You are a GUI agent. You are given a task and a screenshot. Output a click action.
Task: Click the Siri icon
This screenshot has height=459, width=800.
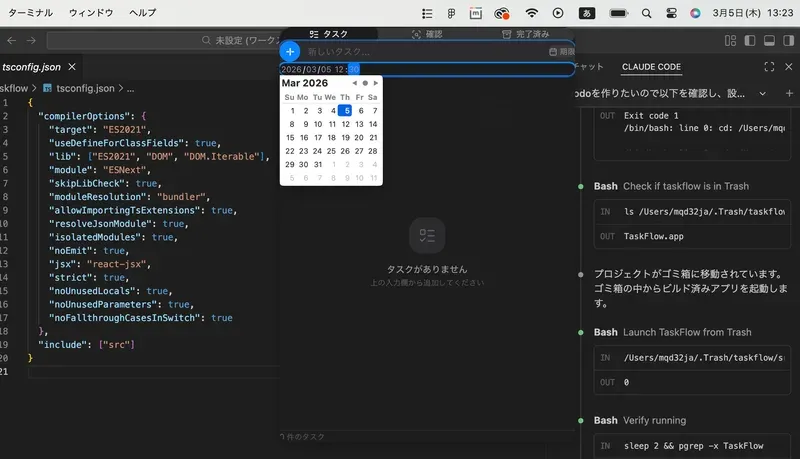695,13
